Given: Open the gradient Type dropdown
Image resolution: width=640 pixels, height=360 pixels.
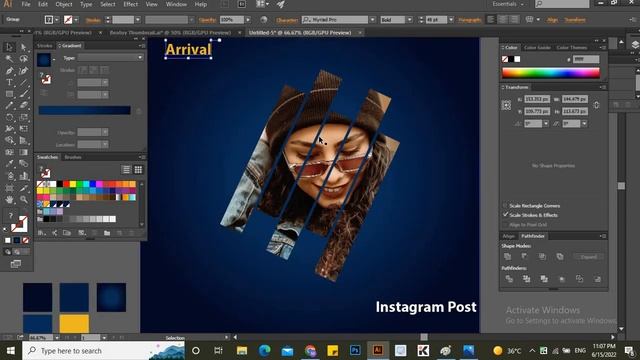Looking at the screenshot, I should click(110, 58).
